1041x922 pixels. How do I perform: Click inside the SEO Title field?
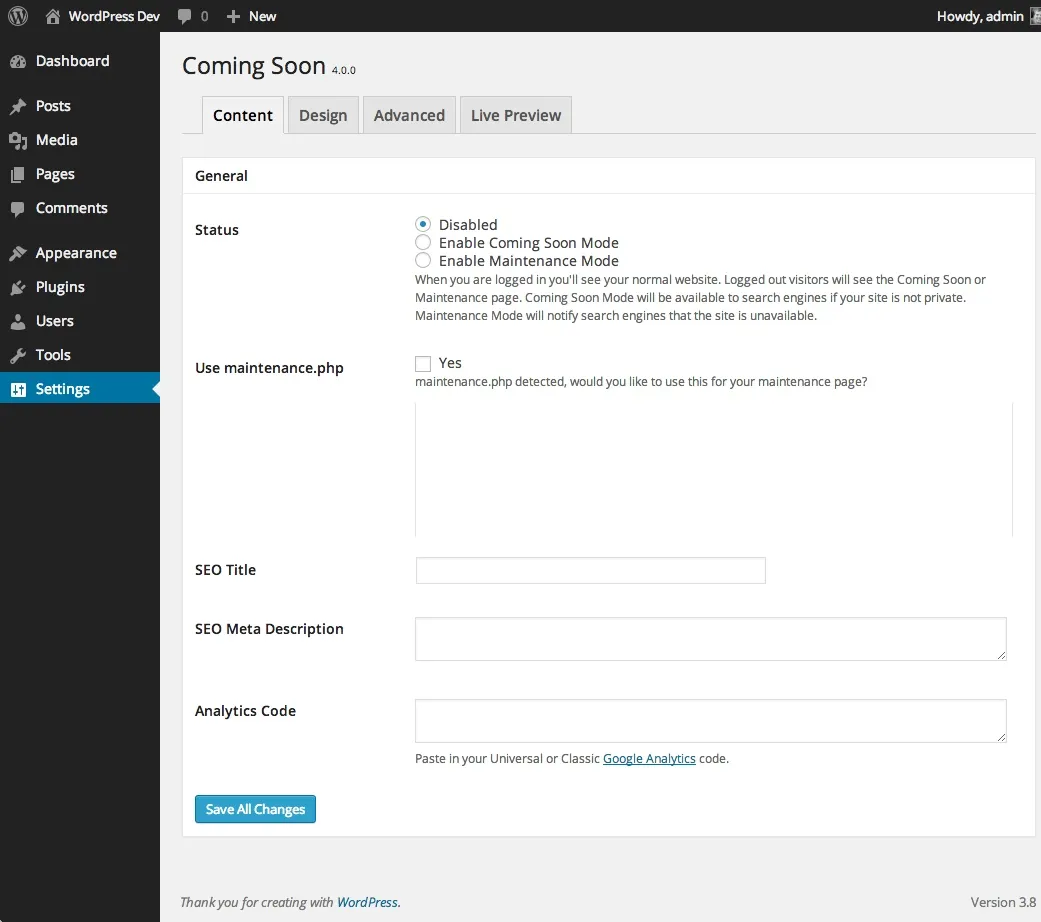[590, 570]
